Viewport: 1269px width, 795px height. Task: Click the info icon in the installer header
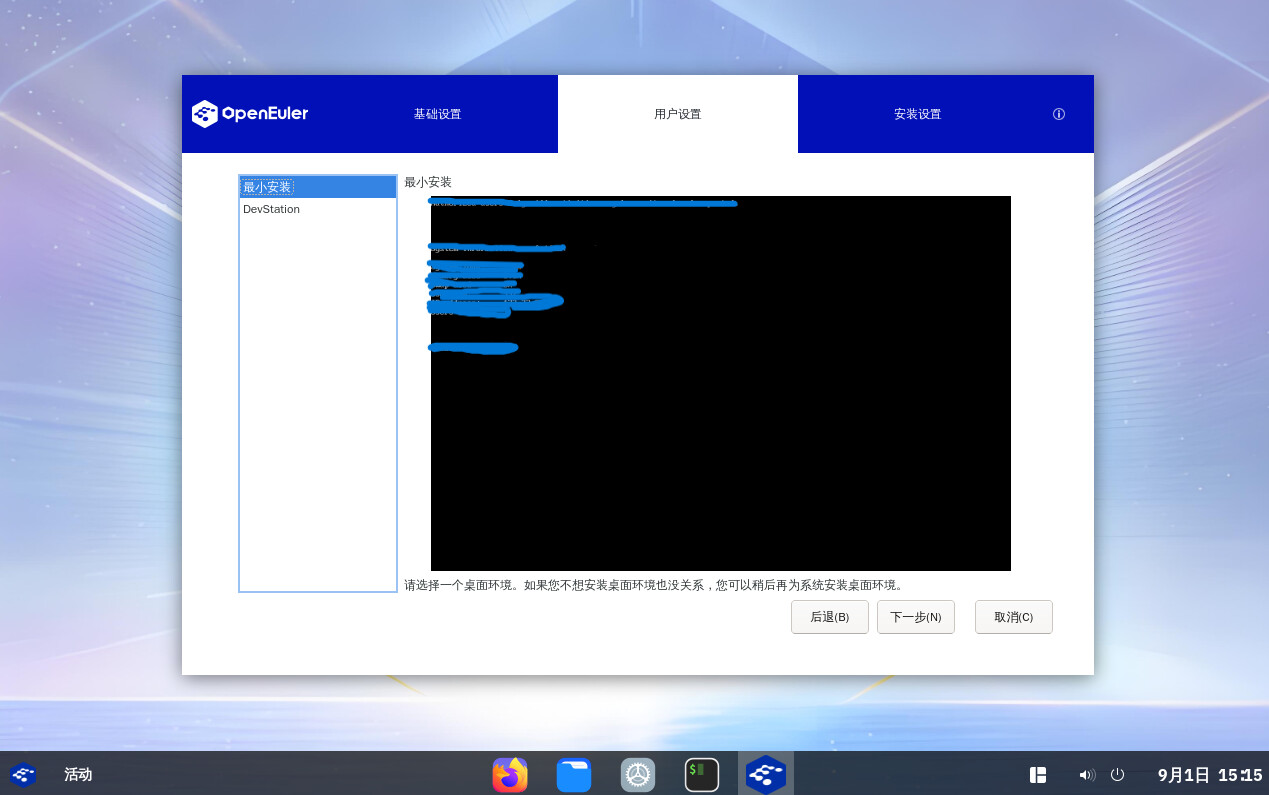coord(1058,114)
